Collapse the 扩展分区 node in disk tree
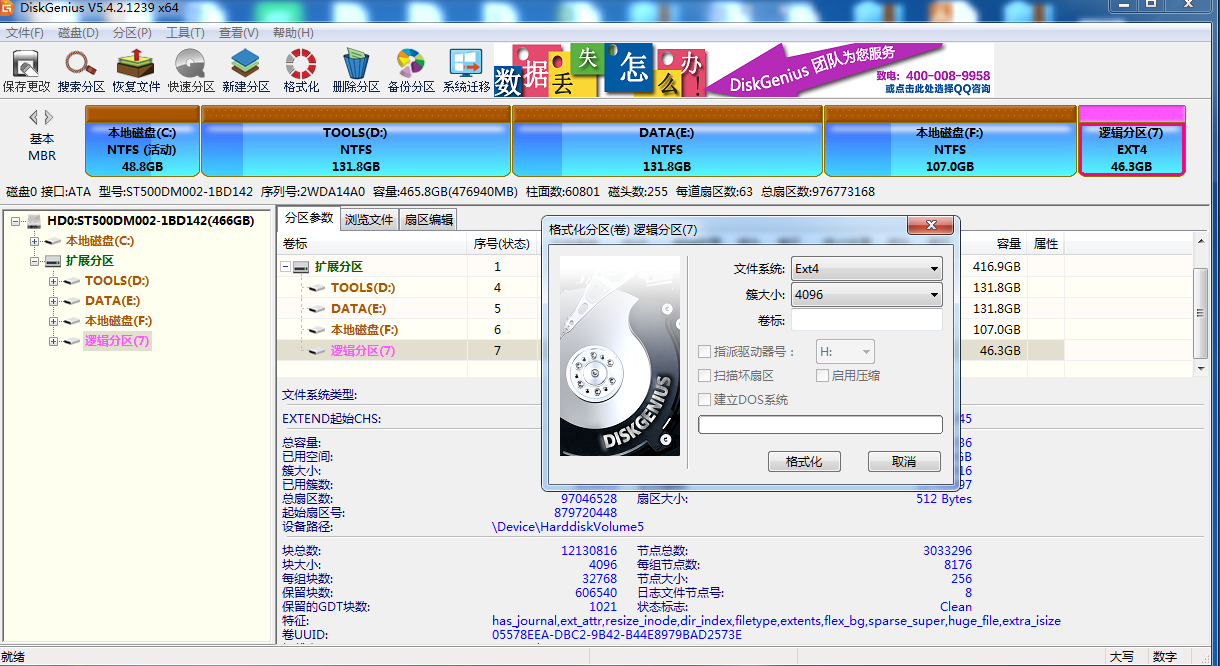Image resolution: width=1220 pixels, height=666 pixels. (x=35, y=261)
